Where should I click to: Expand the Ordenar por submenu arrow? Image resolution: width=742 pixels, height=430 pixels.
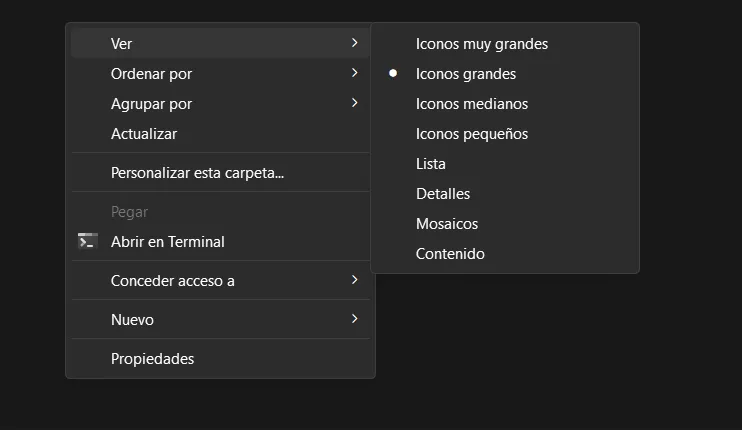point(355,73)
